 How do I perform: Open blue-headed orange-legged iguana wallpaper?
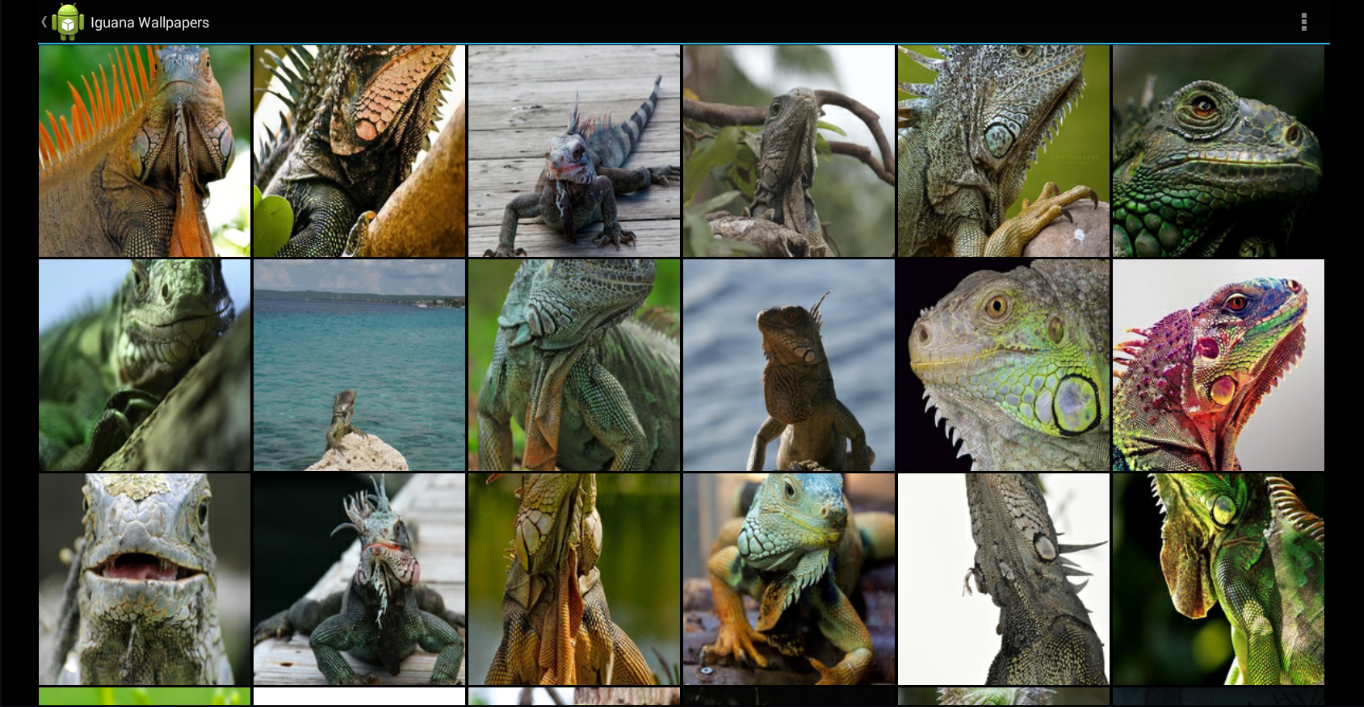point(789,579)
